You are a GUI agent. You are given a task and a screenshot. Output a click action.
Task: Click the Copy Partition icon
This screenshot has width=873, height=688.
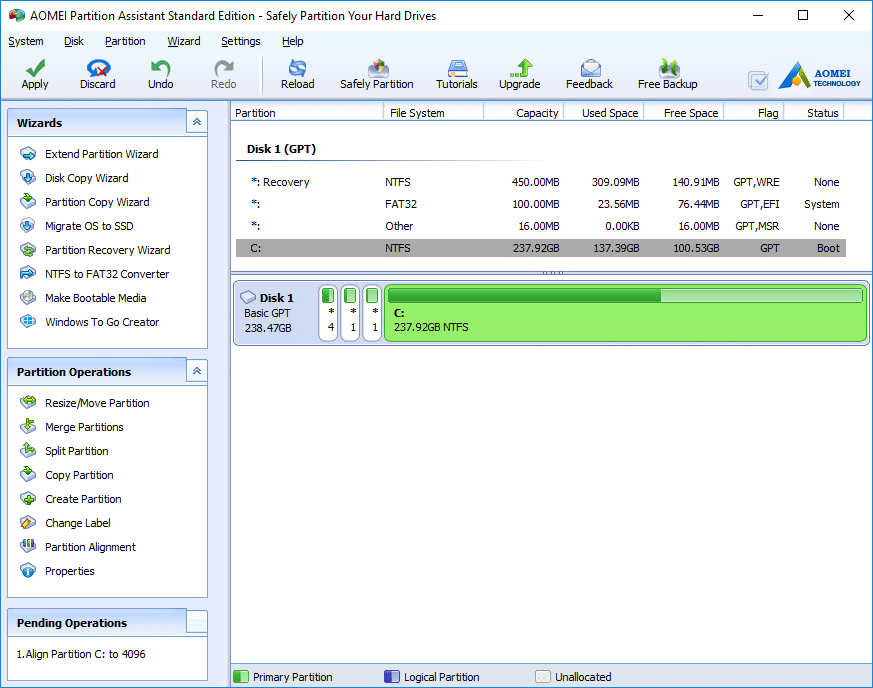(28, 474)
